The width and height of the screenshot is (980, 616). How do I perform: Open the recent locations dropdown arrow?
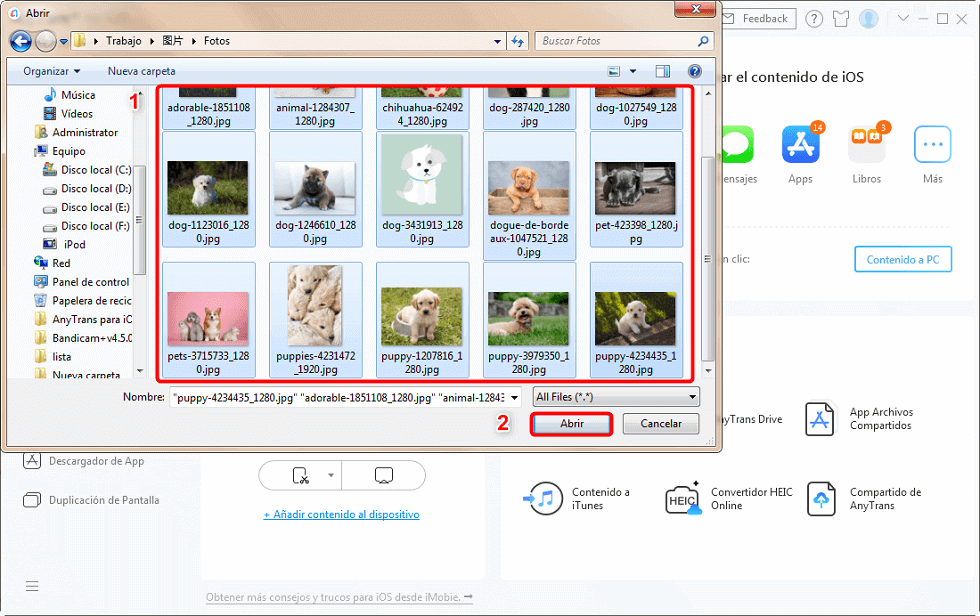63,42
